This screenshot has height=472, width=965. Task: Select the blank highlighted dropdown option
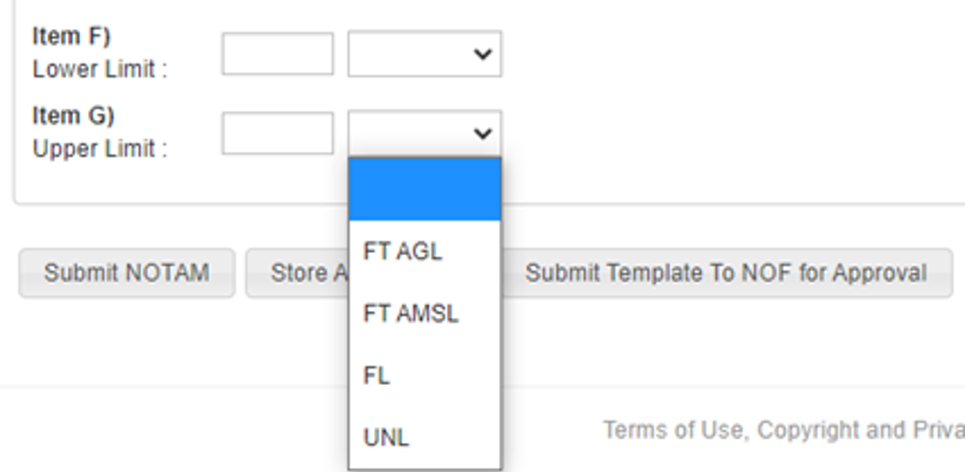tap(425, 190)
